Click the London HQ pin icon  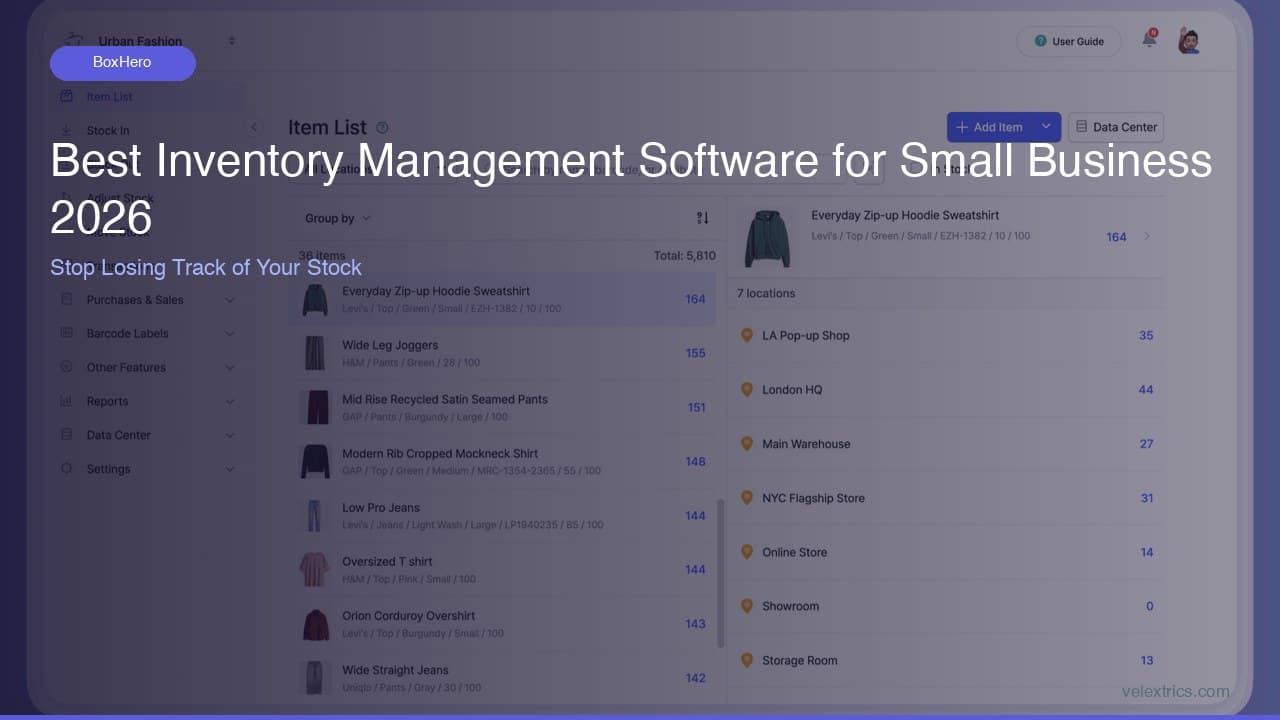click(x=746, y=389)
